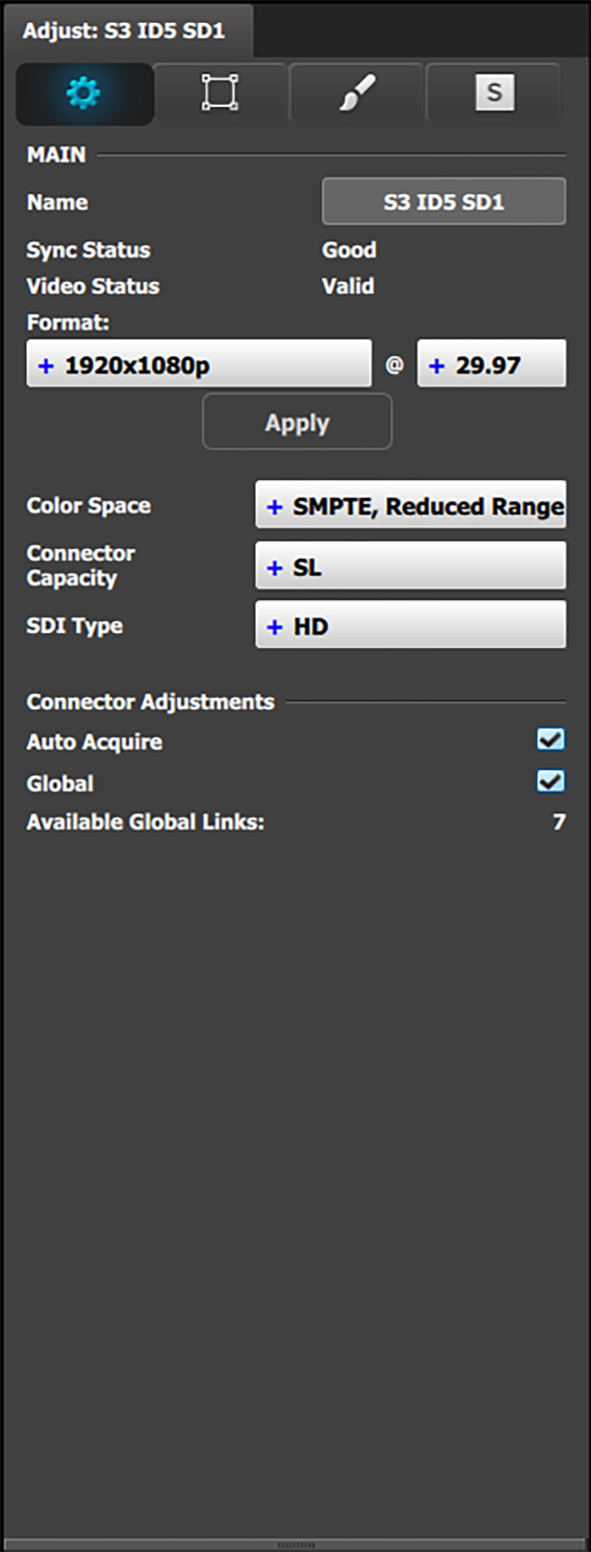Open the 29.97 frame rate dropdown
The image size is (591, 1552).
(491, 364)
